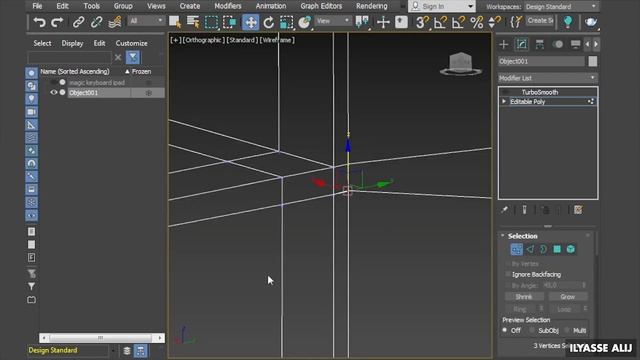
Task: Open the Modifier List dropdown
Action: (548, 78)
